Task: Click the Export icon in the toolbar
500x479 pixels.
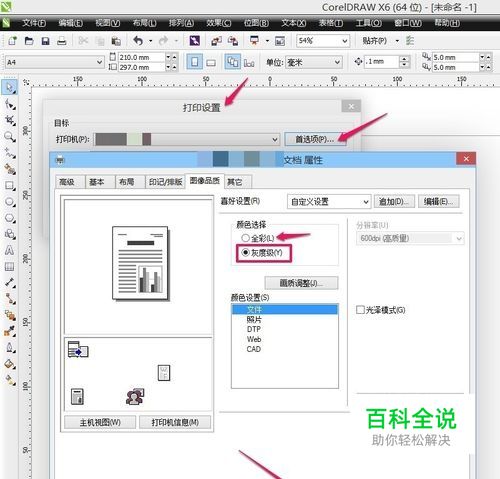Action: pyautogui.click(x=233, y=41)
